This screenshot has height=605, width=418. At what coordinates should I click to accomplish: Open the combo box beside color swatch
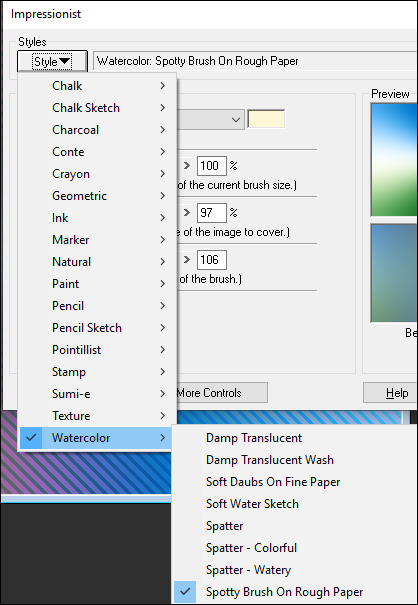coord(211,120)
